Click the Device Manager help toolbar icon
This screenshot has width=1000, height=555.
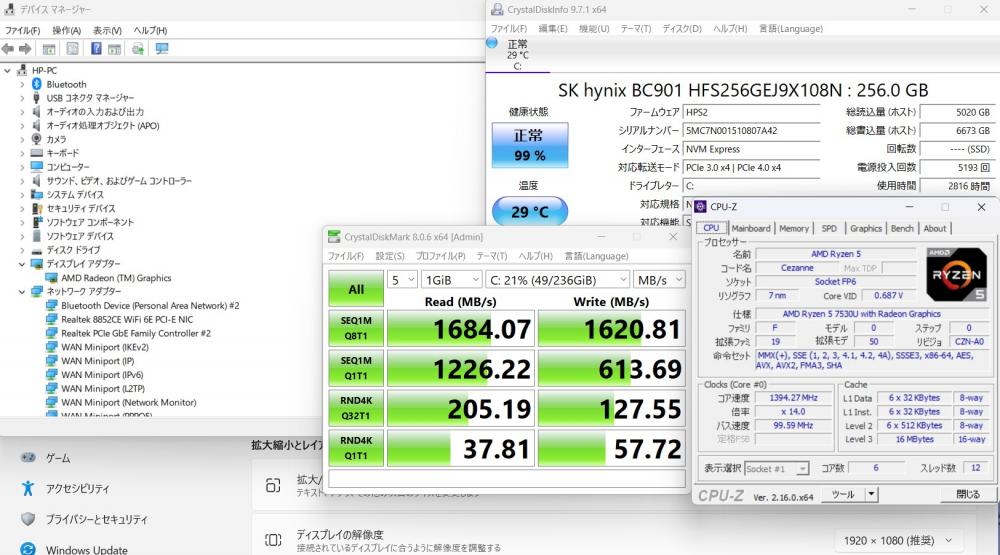pos(96,48)
